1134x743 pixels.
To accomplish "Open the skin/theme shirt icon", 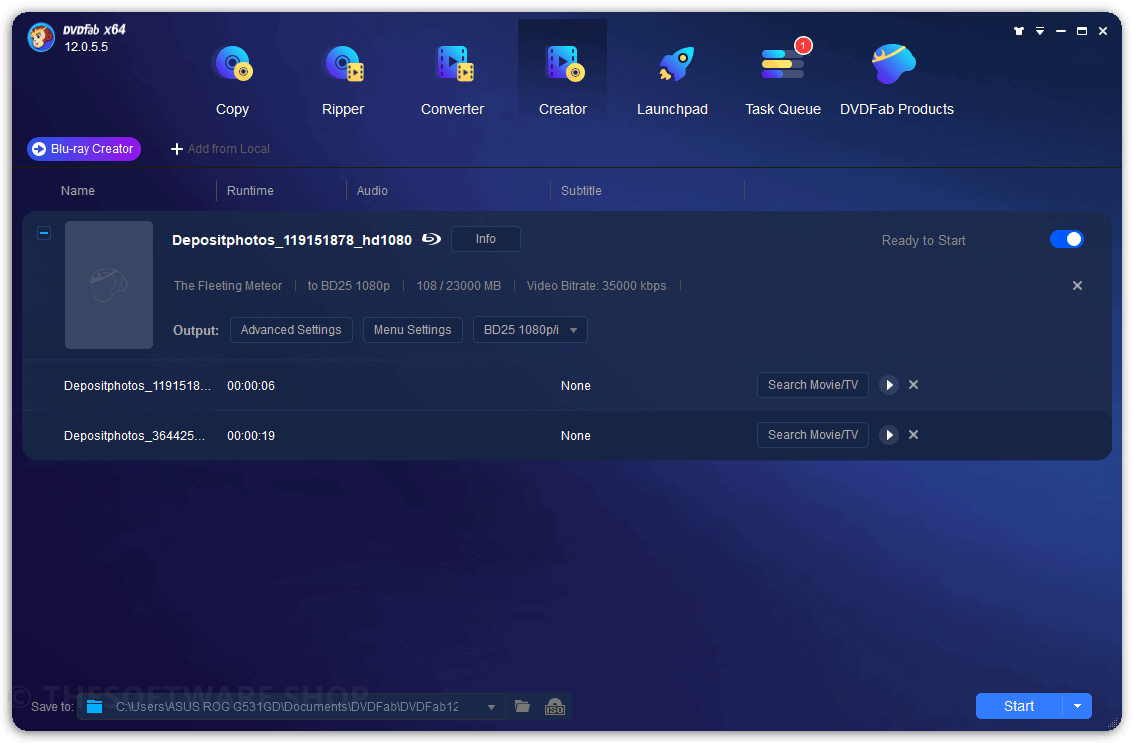I will coord(1018,31).
